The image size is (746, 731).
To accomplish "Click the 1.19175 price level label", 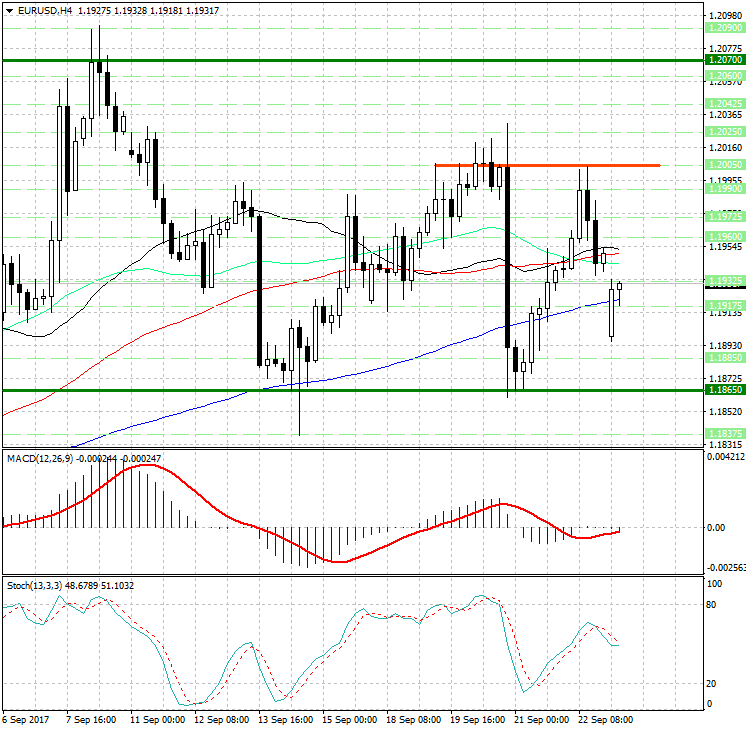I will 725,306.
